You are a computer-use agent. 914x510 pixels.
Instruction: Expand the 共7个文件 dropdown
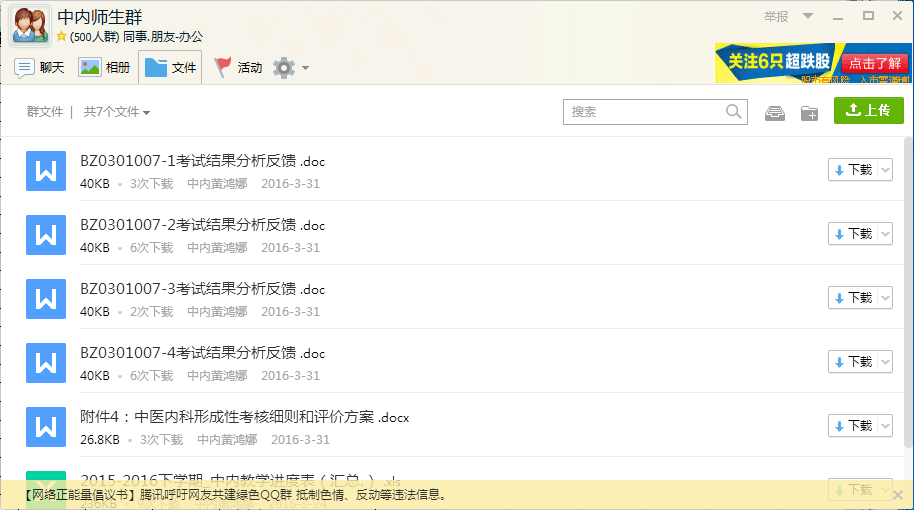click(x=117, y=113)
